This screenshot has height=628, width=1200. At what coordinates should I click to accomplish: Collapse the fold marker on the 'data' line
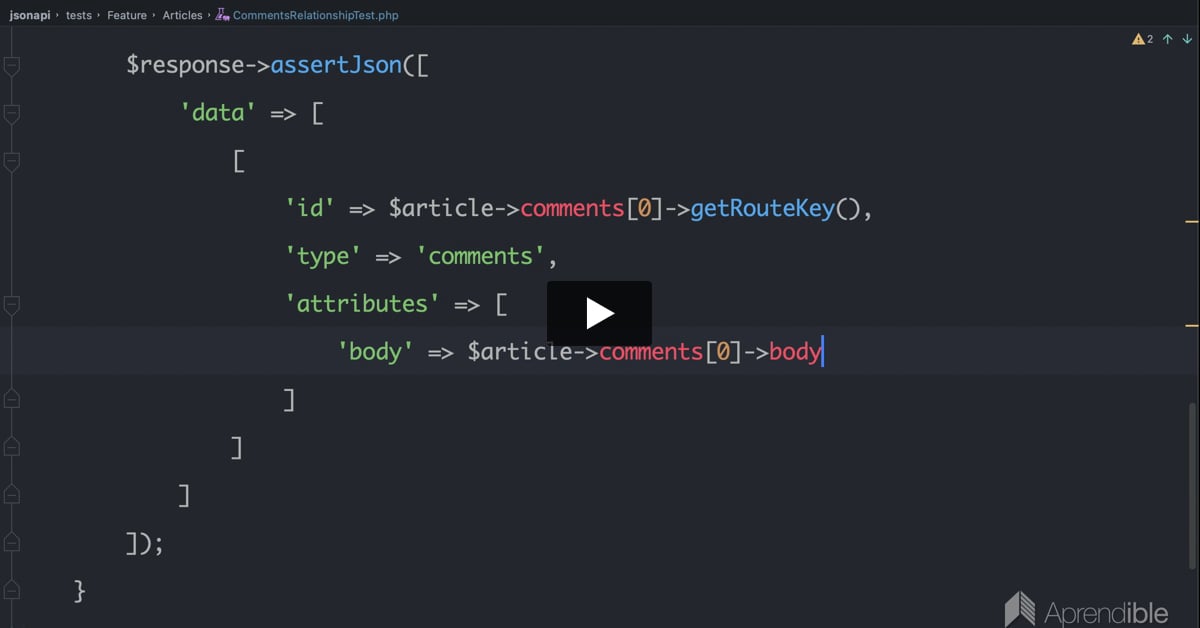click(x=12, y=114)
